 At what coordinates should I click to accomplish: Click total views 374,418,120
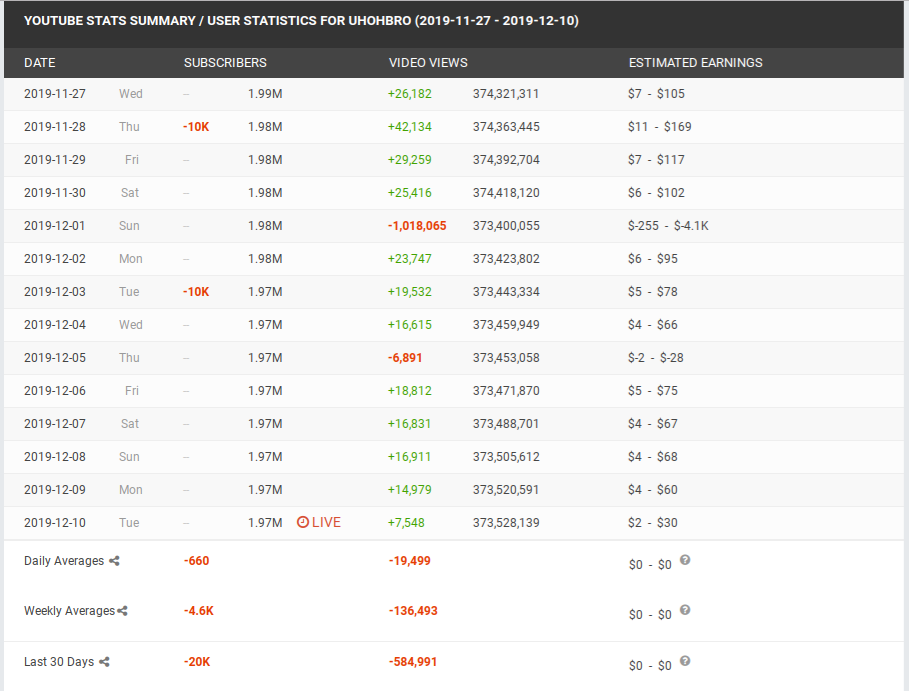(x=506, y=193)
